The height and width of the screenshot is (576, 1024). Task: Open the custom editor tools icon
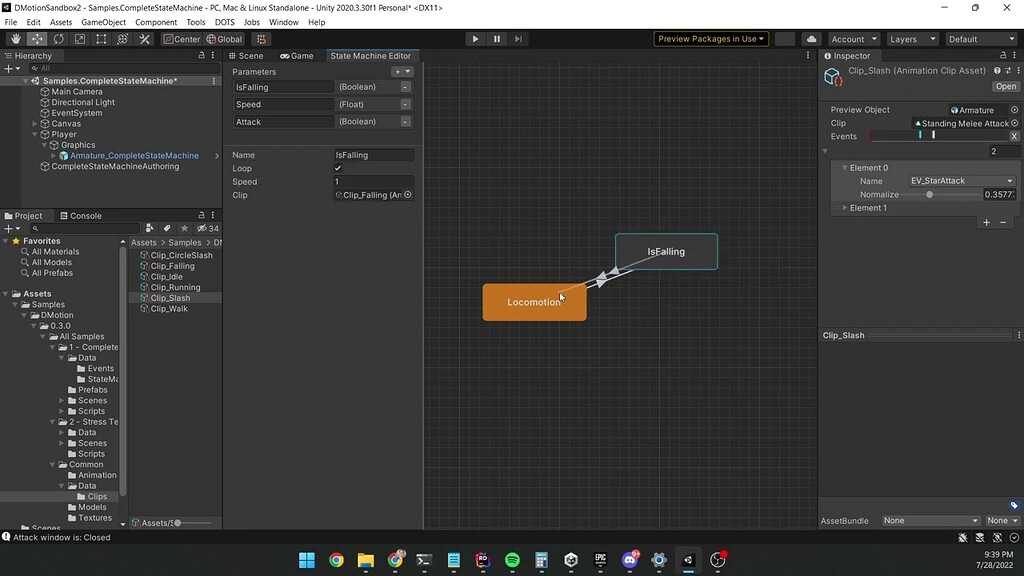[143, 38]
